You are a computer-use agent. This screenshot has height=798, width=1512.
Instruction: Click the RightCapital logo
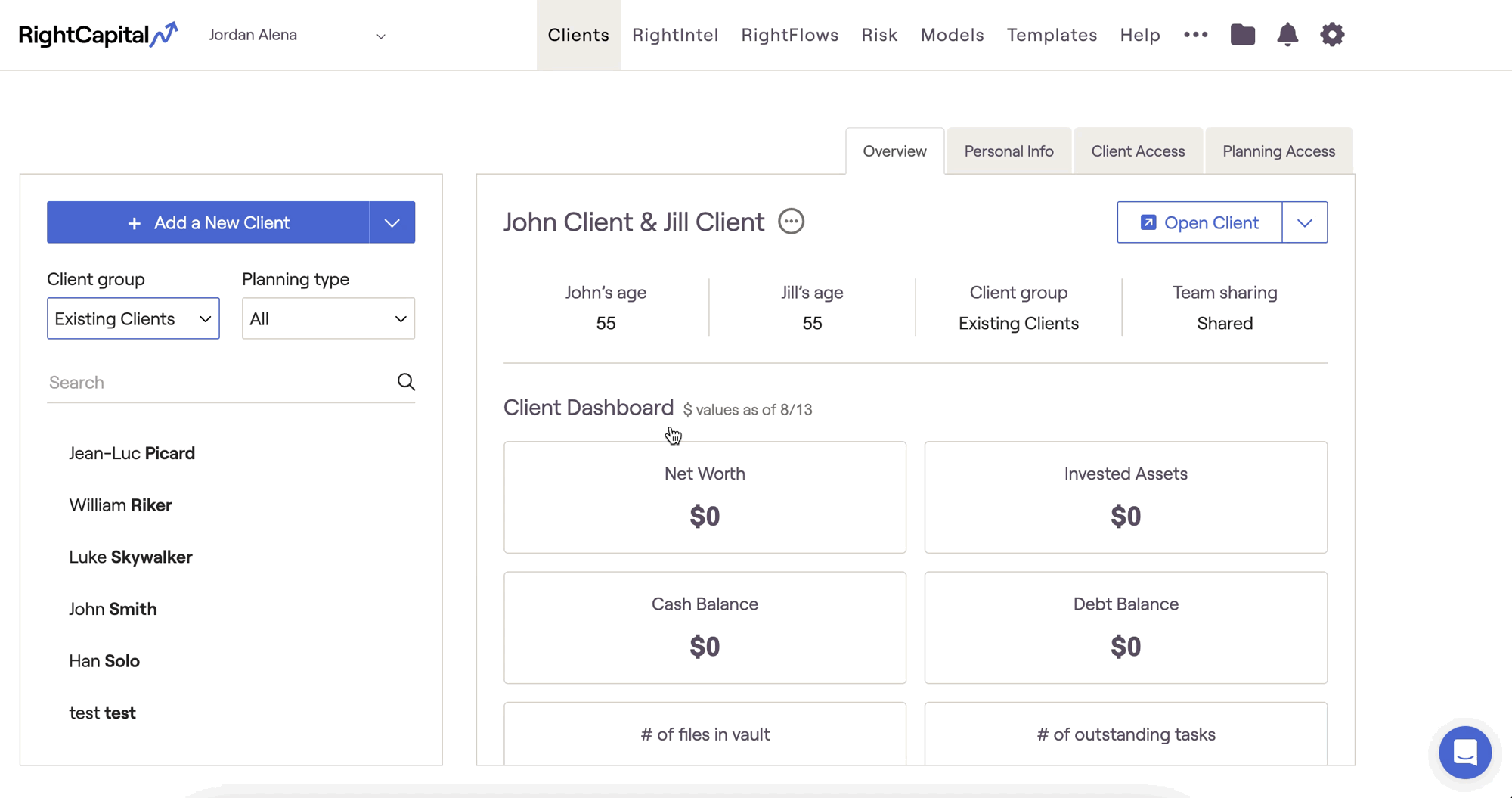(x=98, y=35)
